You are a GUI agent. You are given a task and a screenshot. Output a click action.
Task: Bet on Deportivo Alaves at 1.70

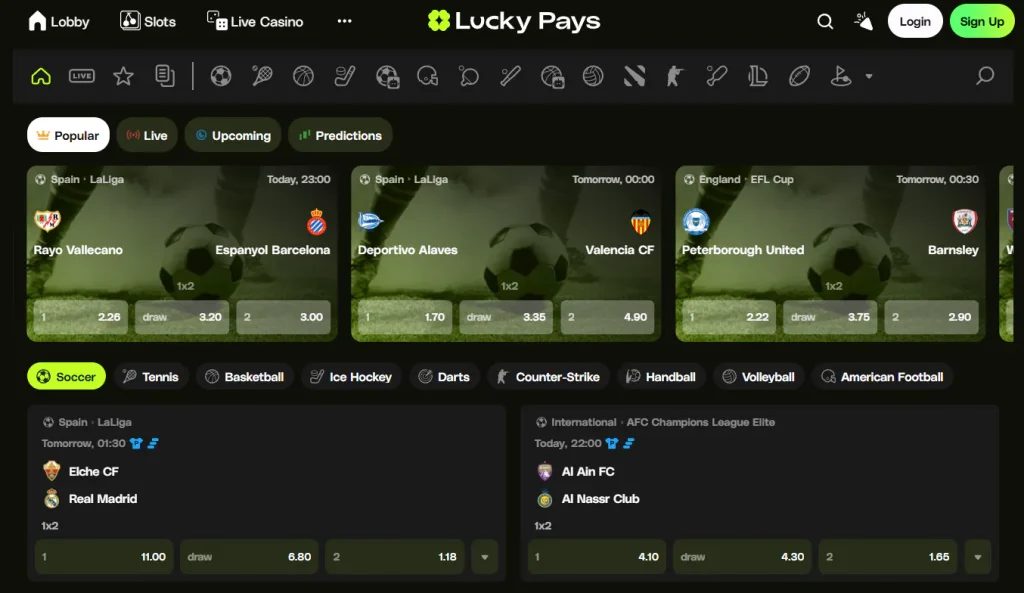click(404, 317)
